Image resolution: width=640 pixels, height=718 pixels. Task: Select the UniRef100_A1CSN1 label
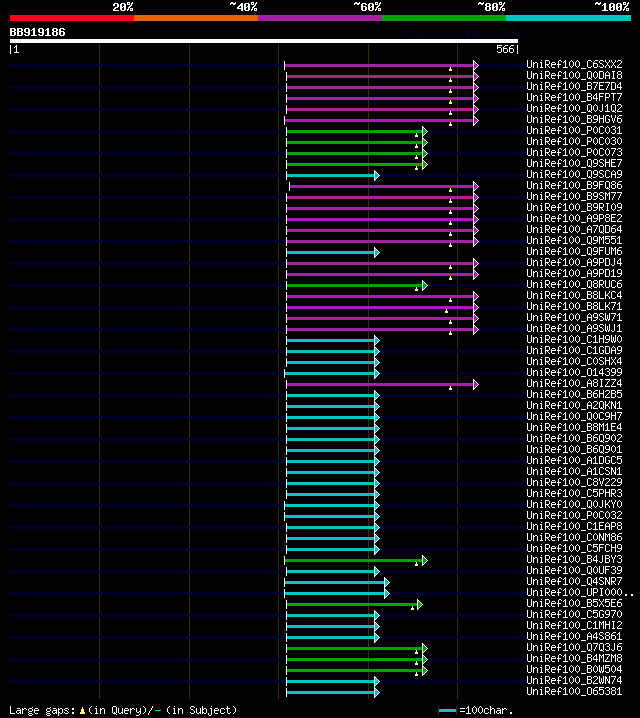point(574,471)
